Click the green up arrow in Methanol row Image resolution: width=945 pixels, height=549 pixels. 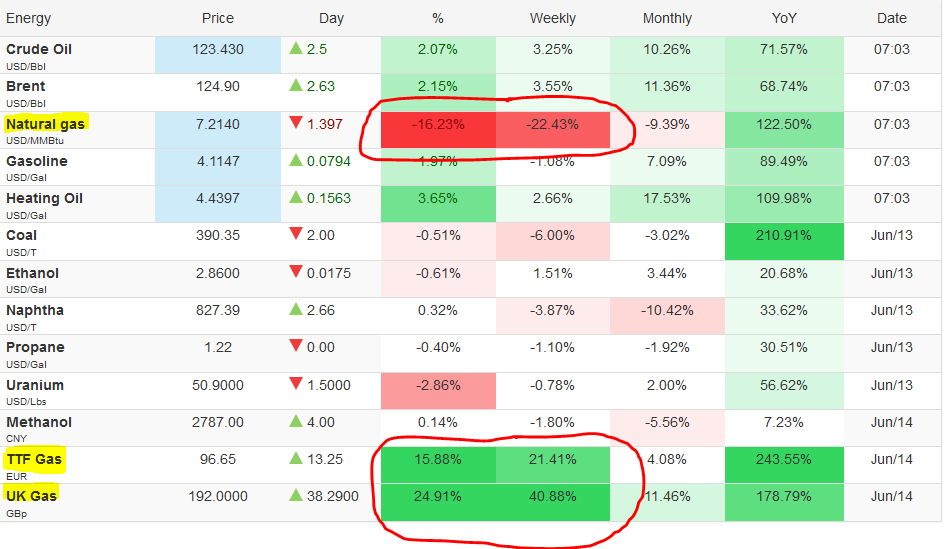(295, 421)
